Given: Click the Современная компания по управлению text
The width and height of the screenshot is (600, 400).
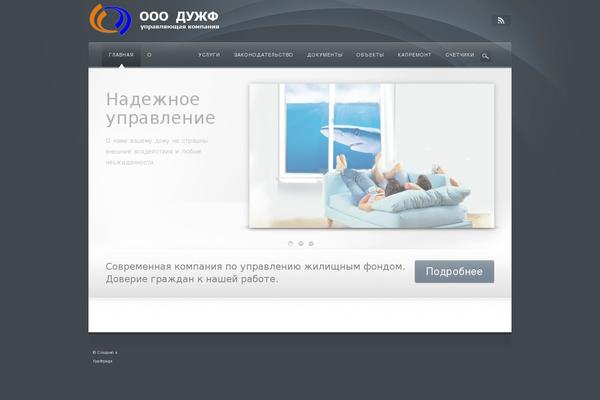Looking at the screenshot, I should [x=255, y=273].
